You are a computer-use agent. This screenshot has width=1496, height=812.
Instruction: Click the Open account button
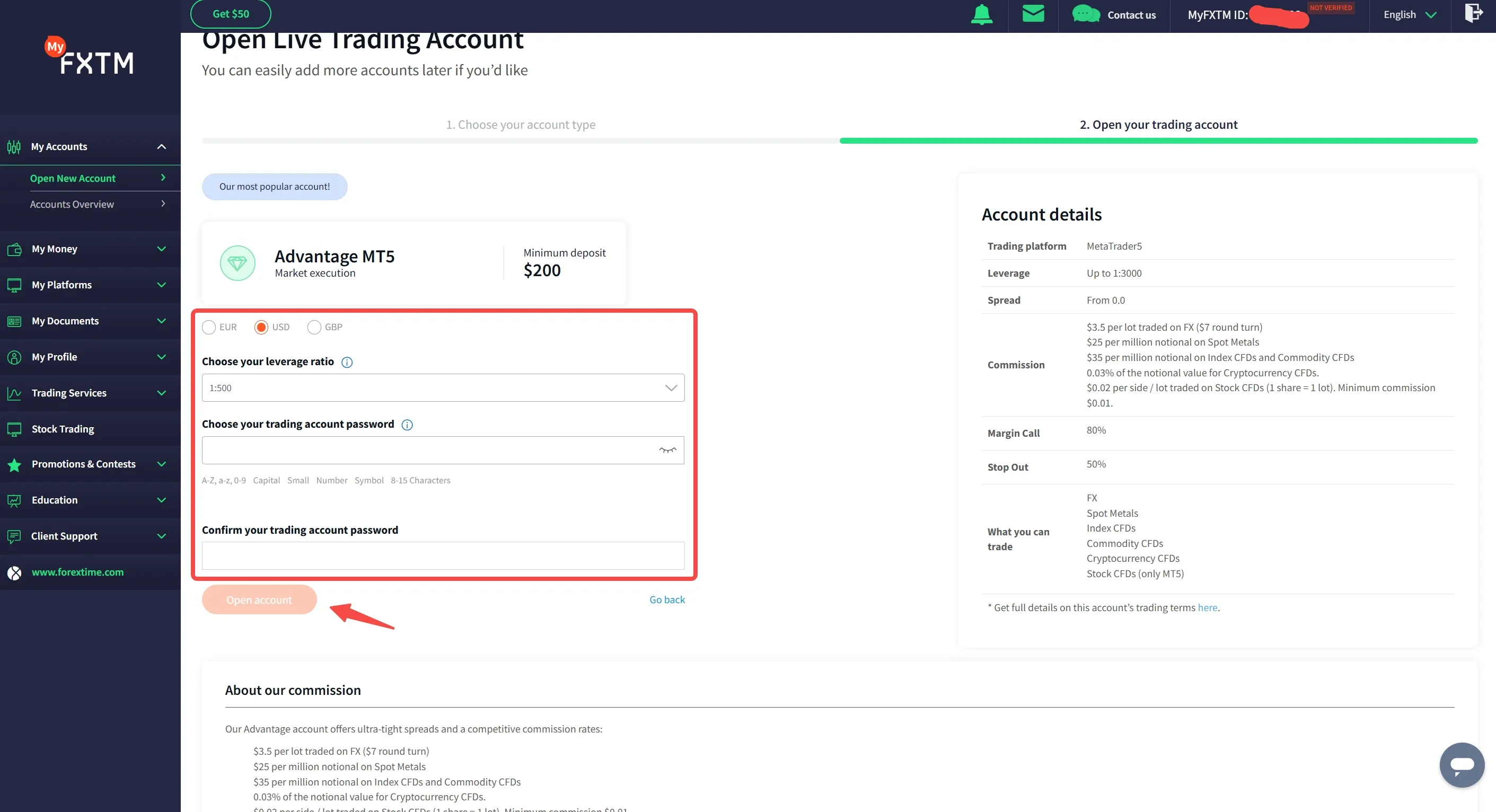259,600
